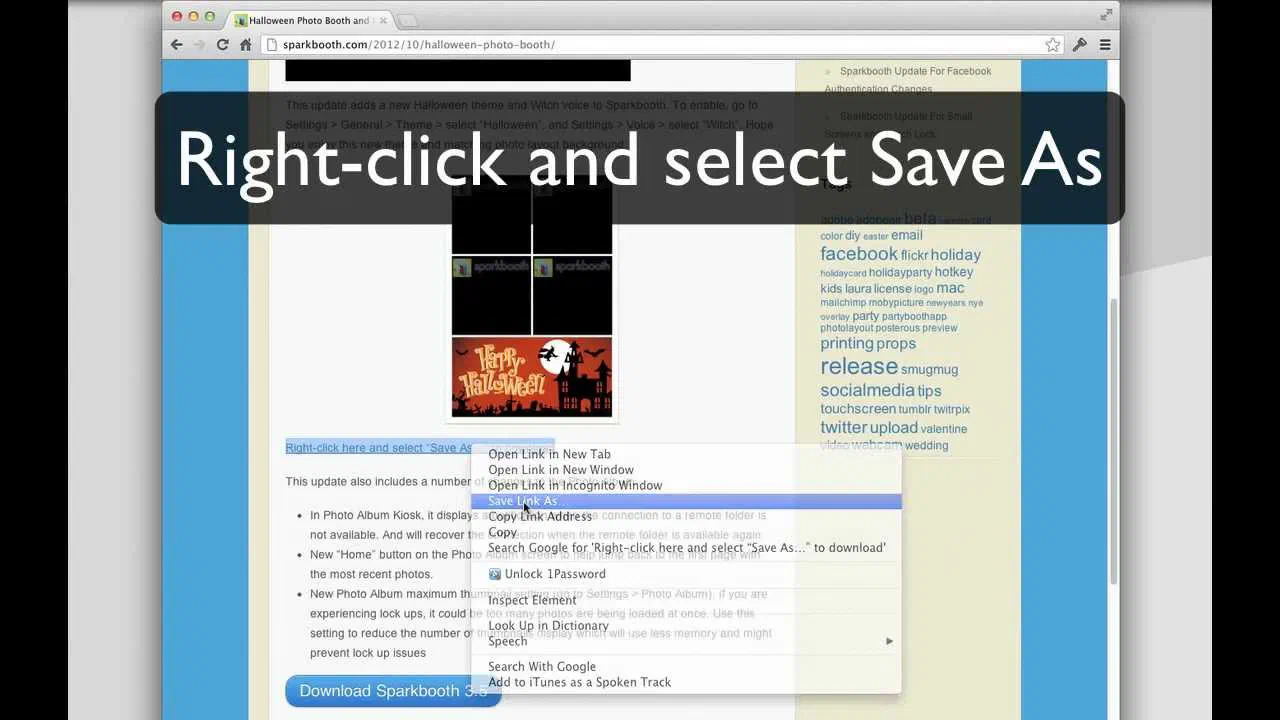This screenshot has width=1280, height=720.
Task: Open the wrench settings icon
Action: pos(1079,45)
